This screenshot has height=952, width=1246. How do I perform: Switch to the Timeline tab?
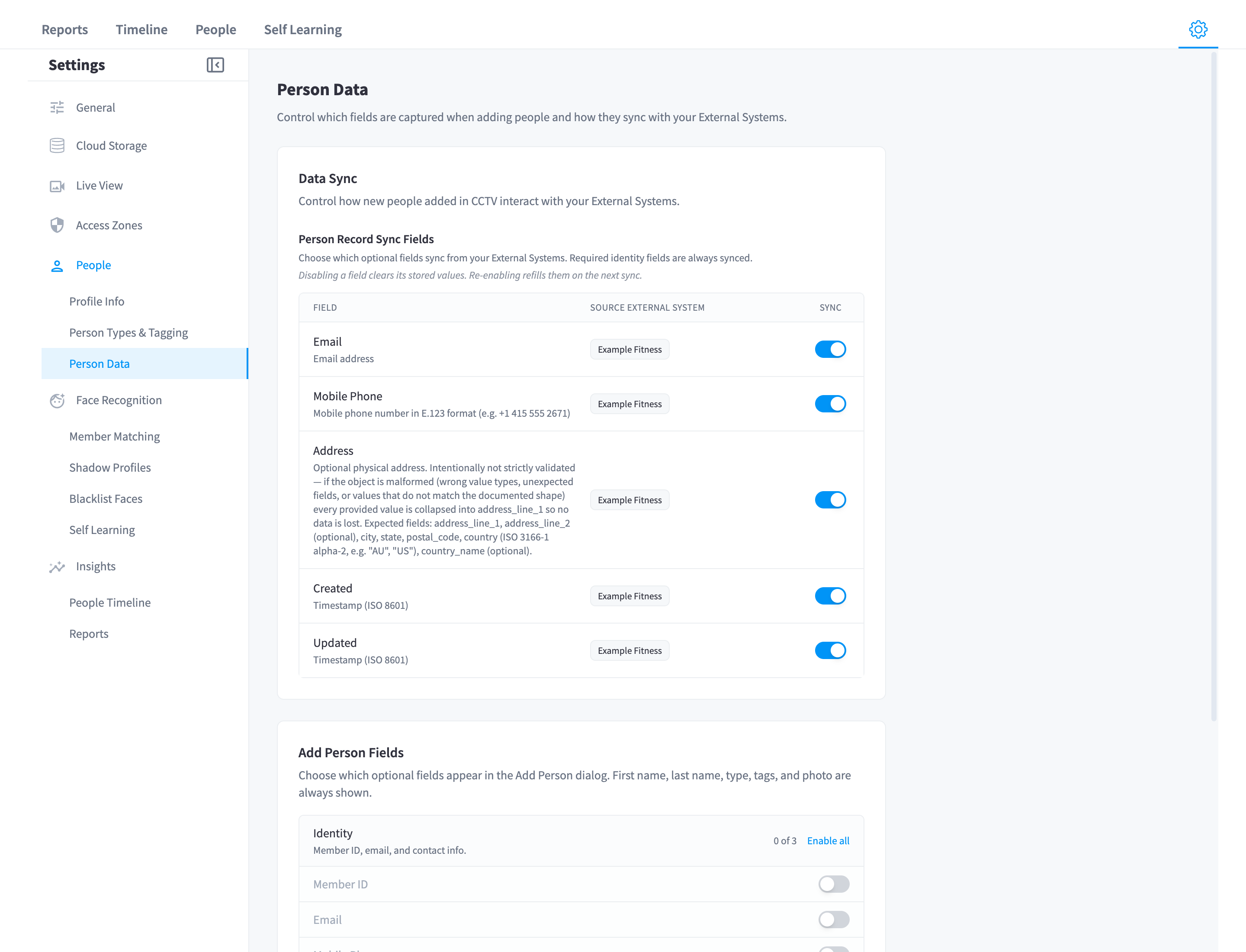pyautogui.click(x=141, y=29)
